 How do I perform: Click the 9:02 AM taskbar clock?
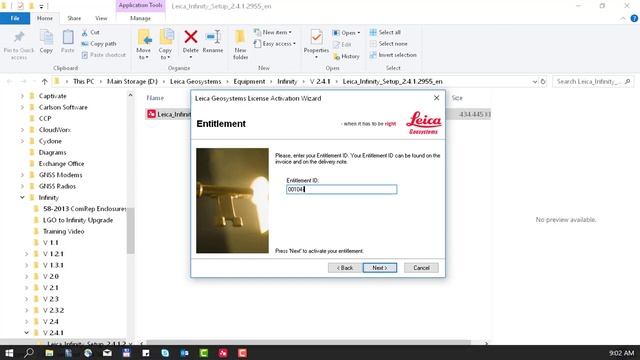click(x=622, y=353)
